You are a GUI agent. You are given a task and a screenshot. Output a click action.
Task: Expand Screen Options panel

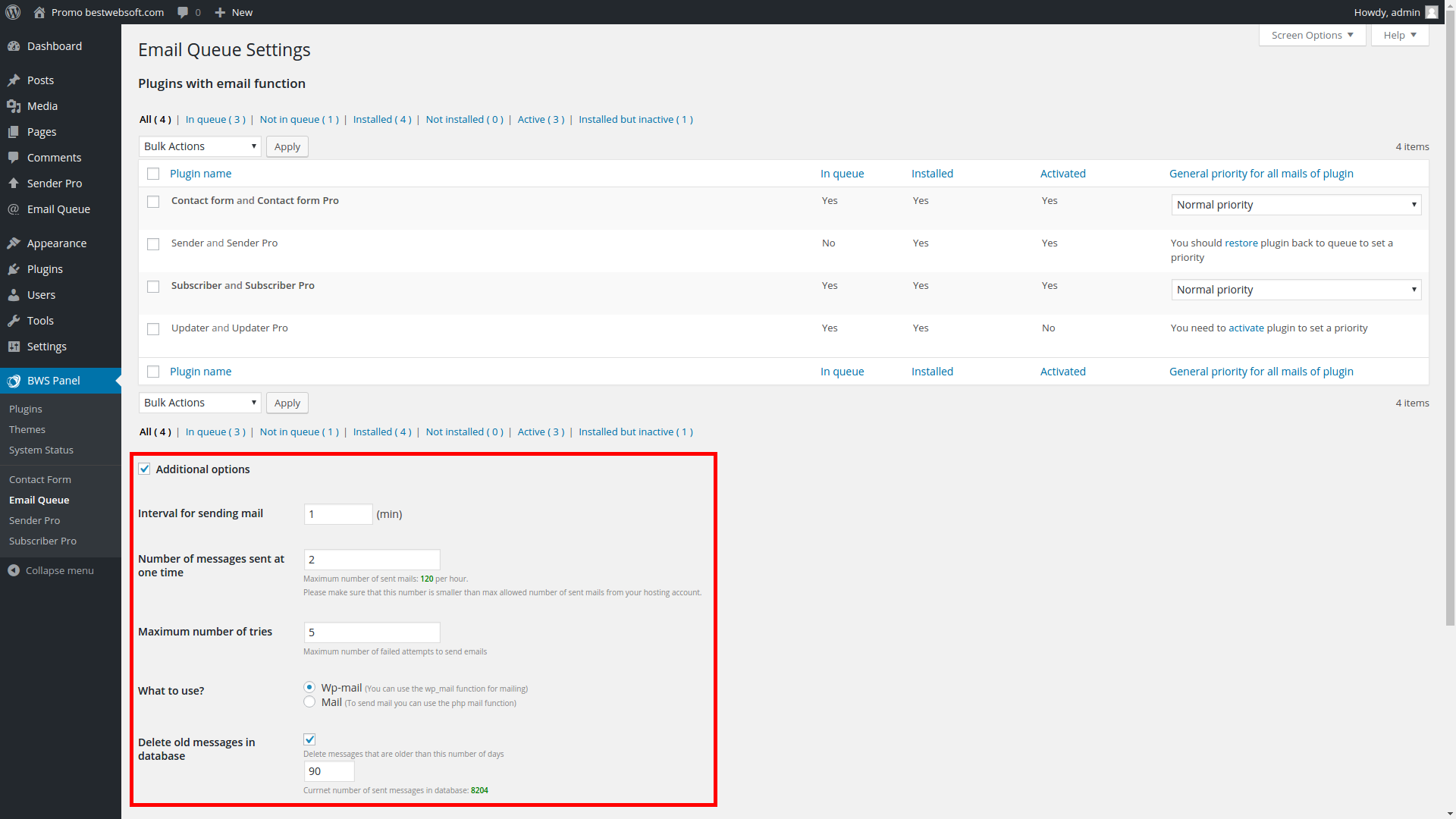(x=1312, y=35)
